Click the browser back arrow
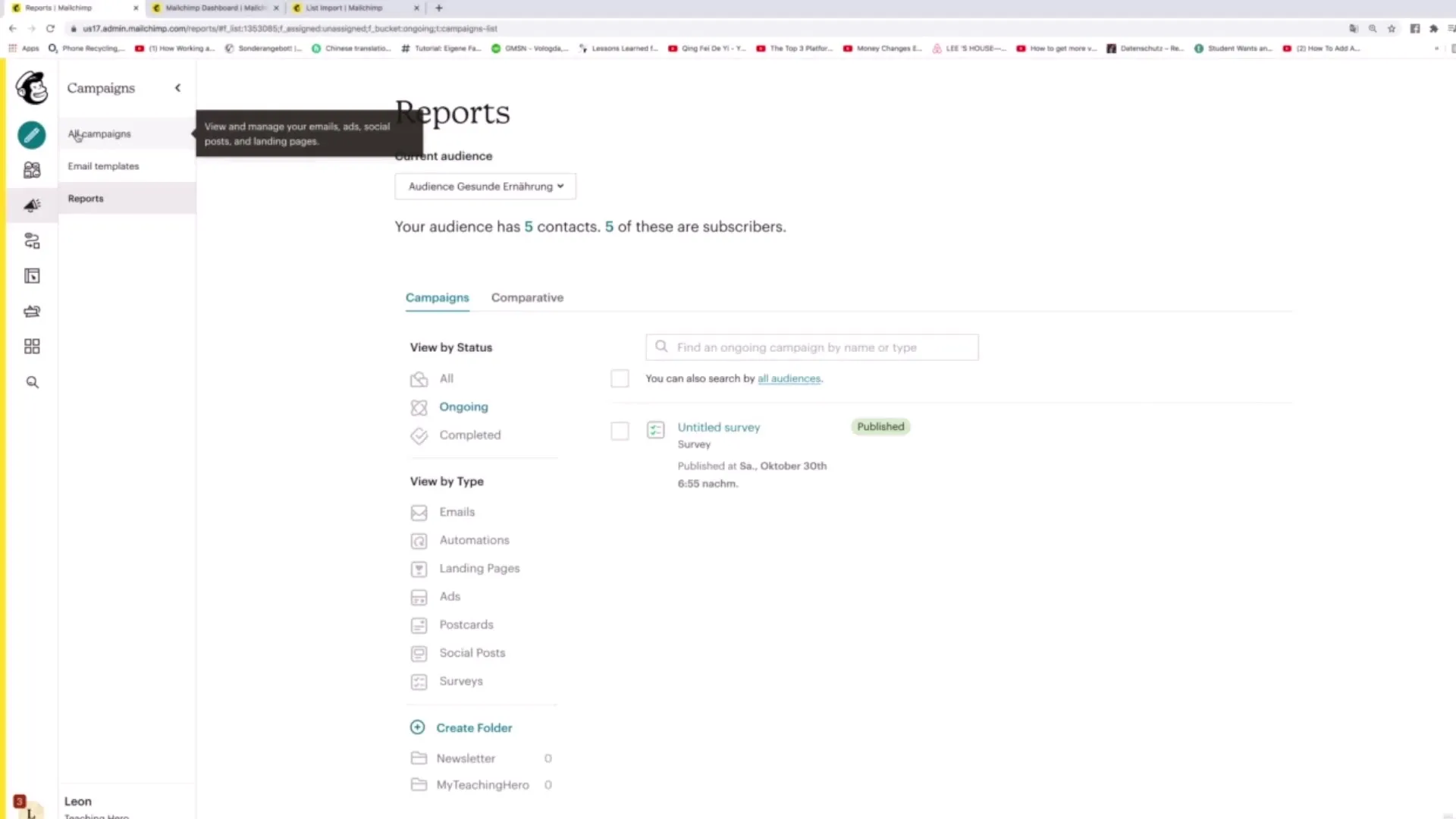 13,29
